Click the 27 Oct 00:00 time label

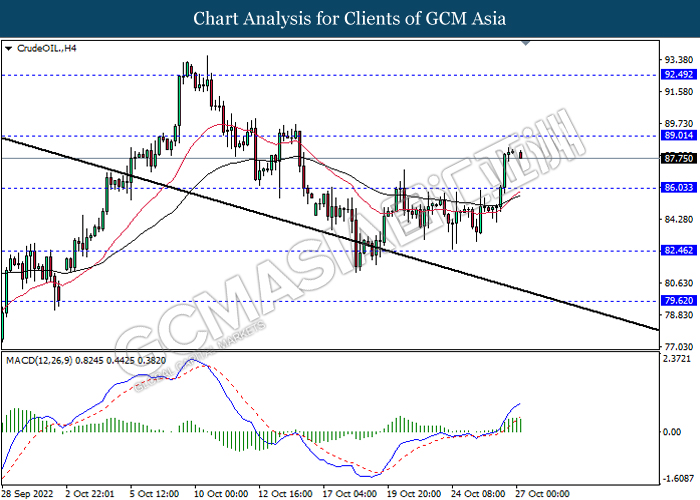[542, 494]
